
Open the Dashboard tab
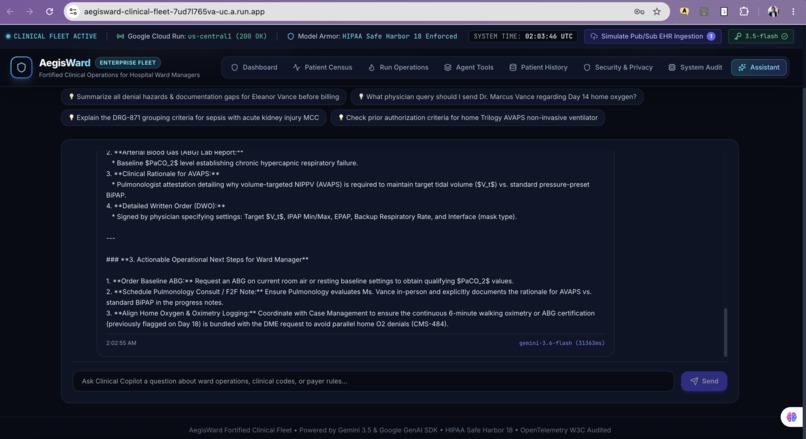pos(254,67)
